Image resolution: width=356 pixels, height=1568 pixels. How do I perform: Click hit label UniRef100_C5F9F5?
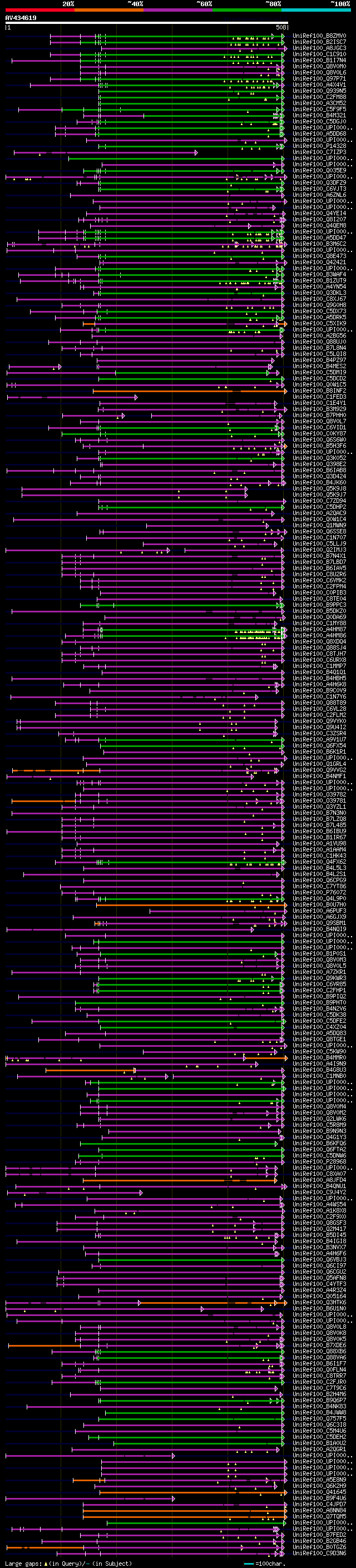[319, 109]
